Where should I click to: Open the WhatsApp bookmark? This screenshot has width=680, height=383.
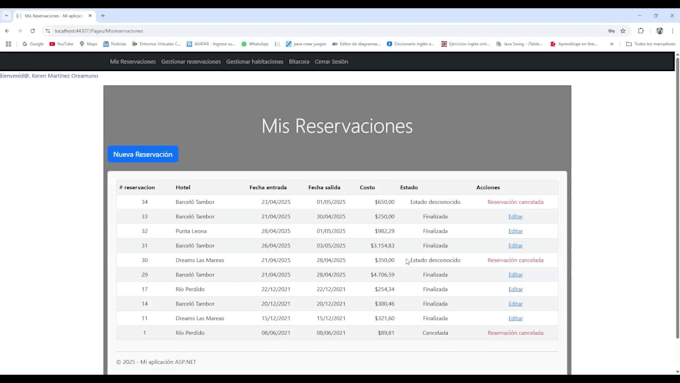tap(255, 44)
